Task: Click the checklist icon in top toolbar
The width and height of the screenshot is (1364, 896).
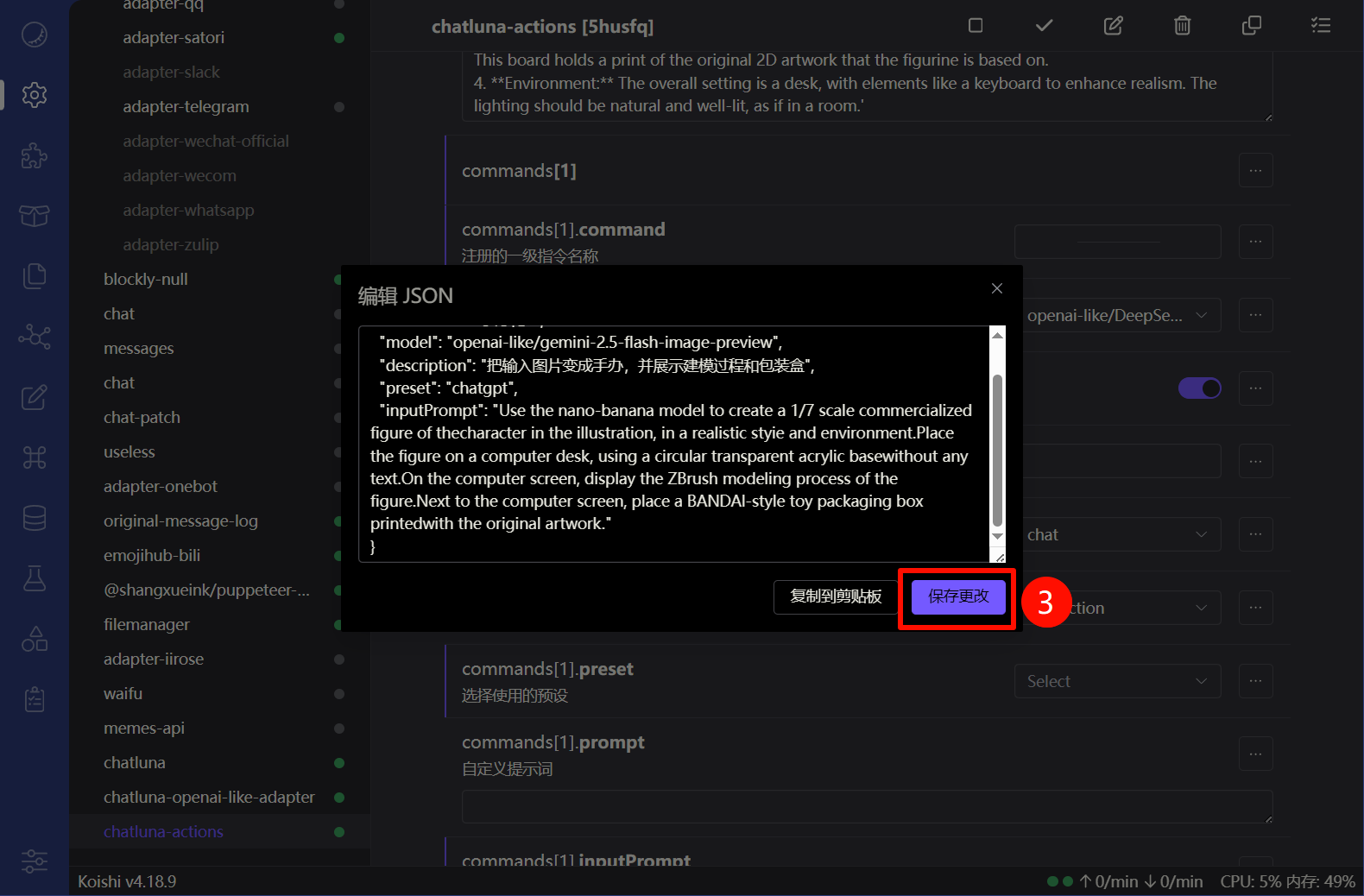Action: (1320, 26)
